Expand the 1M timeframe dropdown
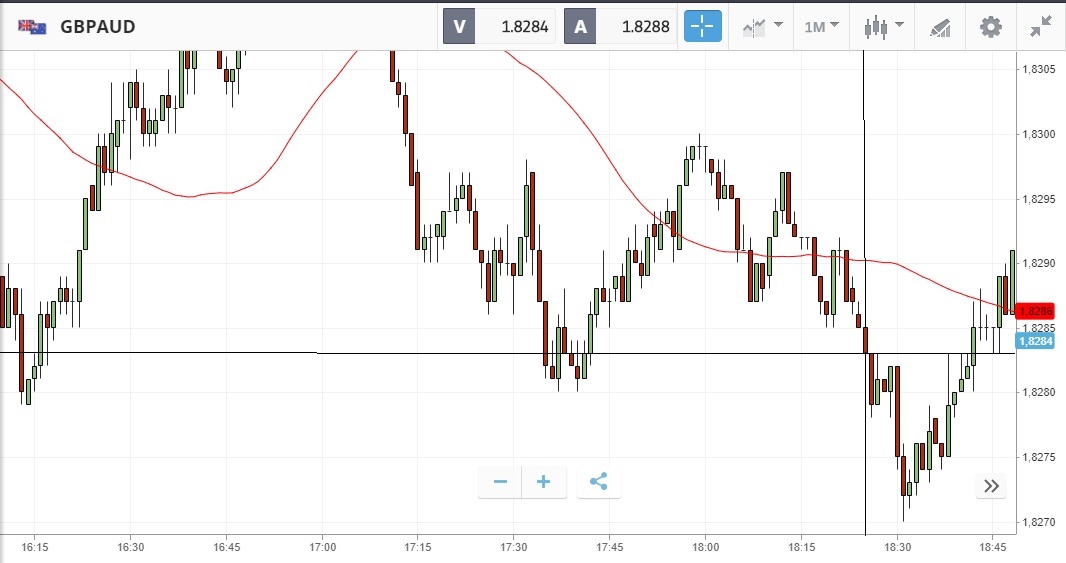Viewport: 1066px width, 563px height. [821, 26]
